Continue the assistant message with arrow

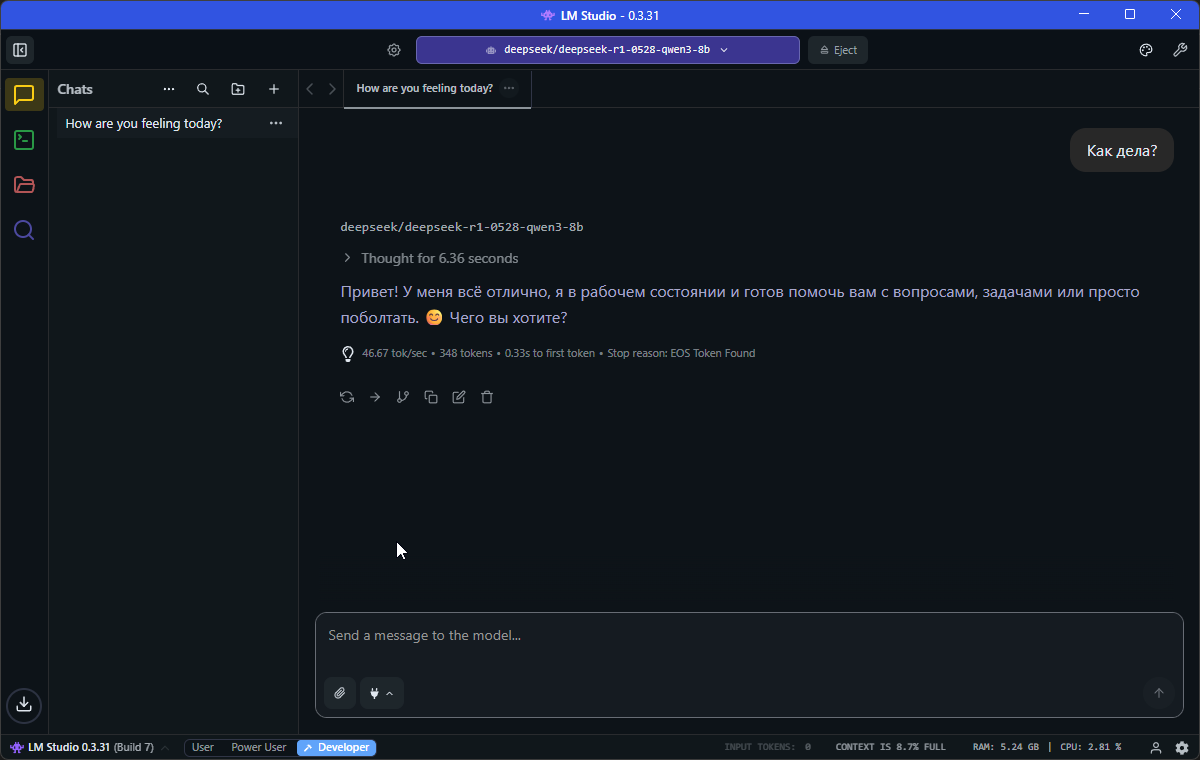[375, 397]
